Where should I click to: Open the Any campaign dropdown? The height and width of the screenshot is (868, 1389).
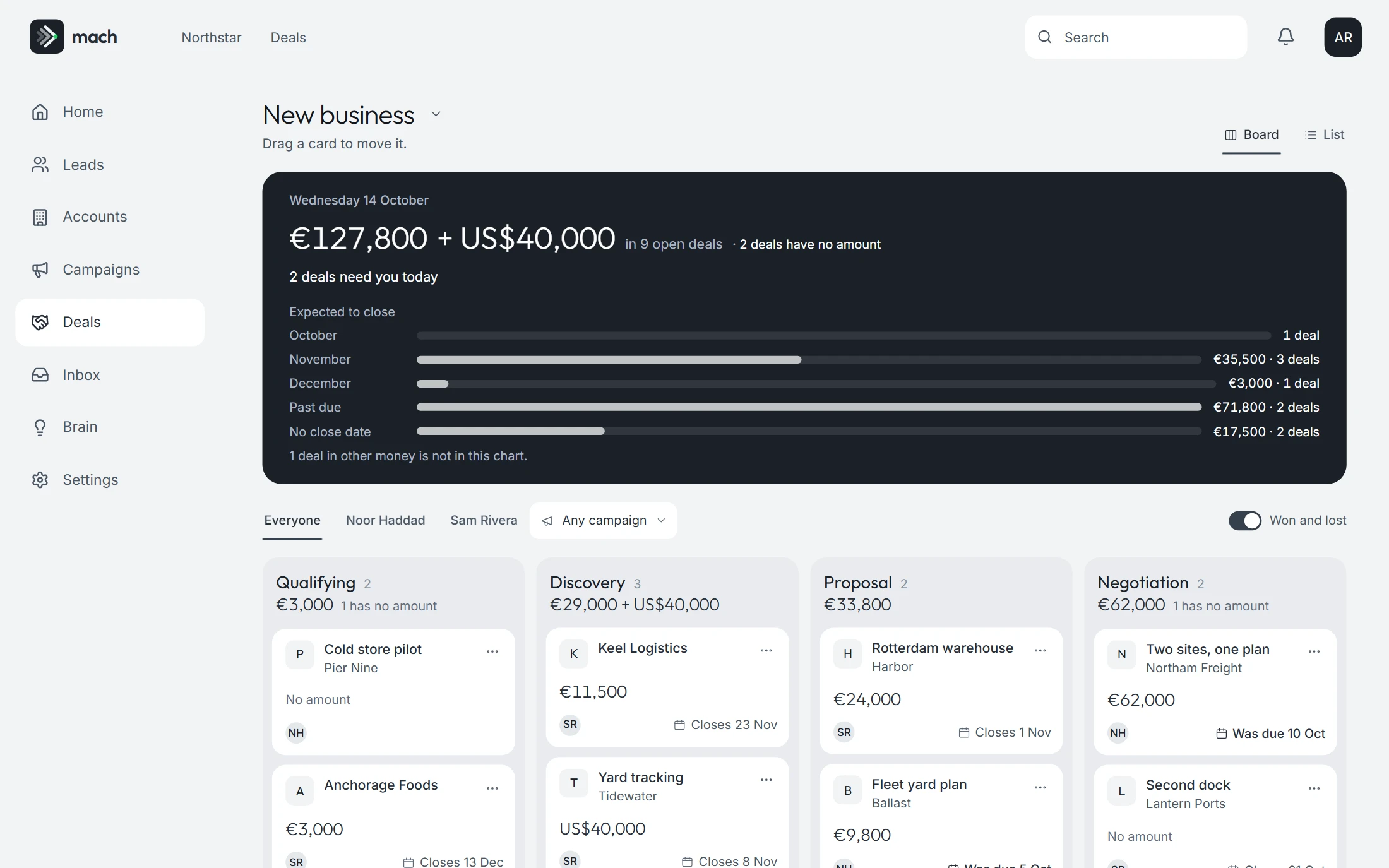point(603,521)
